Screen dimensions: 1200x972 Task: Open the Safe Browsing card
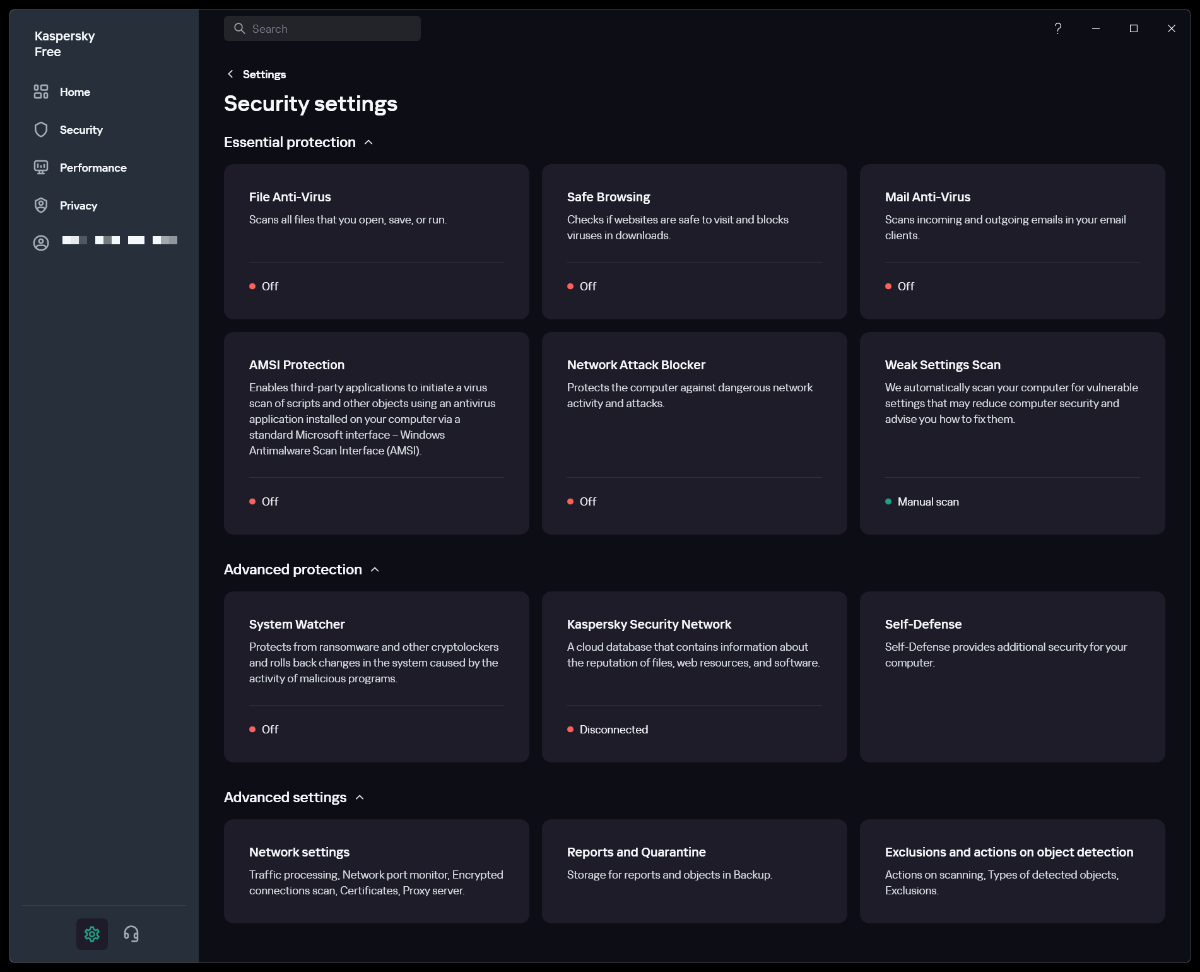(694, 242)
